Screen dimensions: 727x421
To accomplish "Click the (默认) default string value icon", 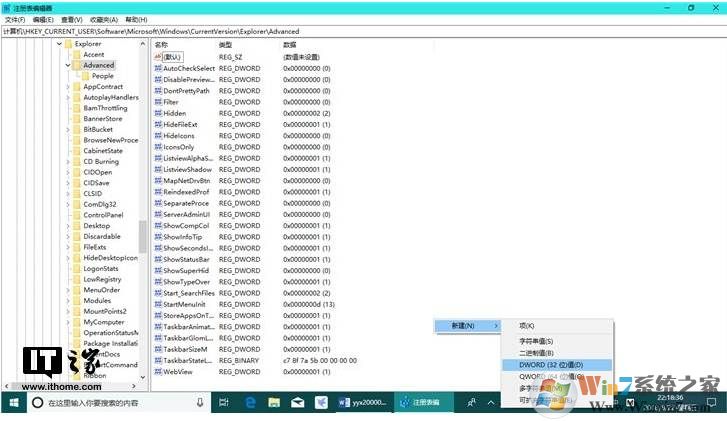I will tap(157, 57).
